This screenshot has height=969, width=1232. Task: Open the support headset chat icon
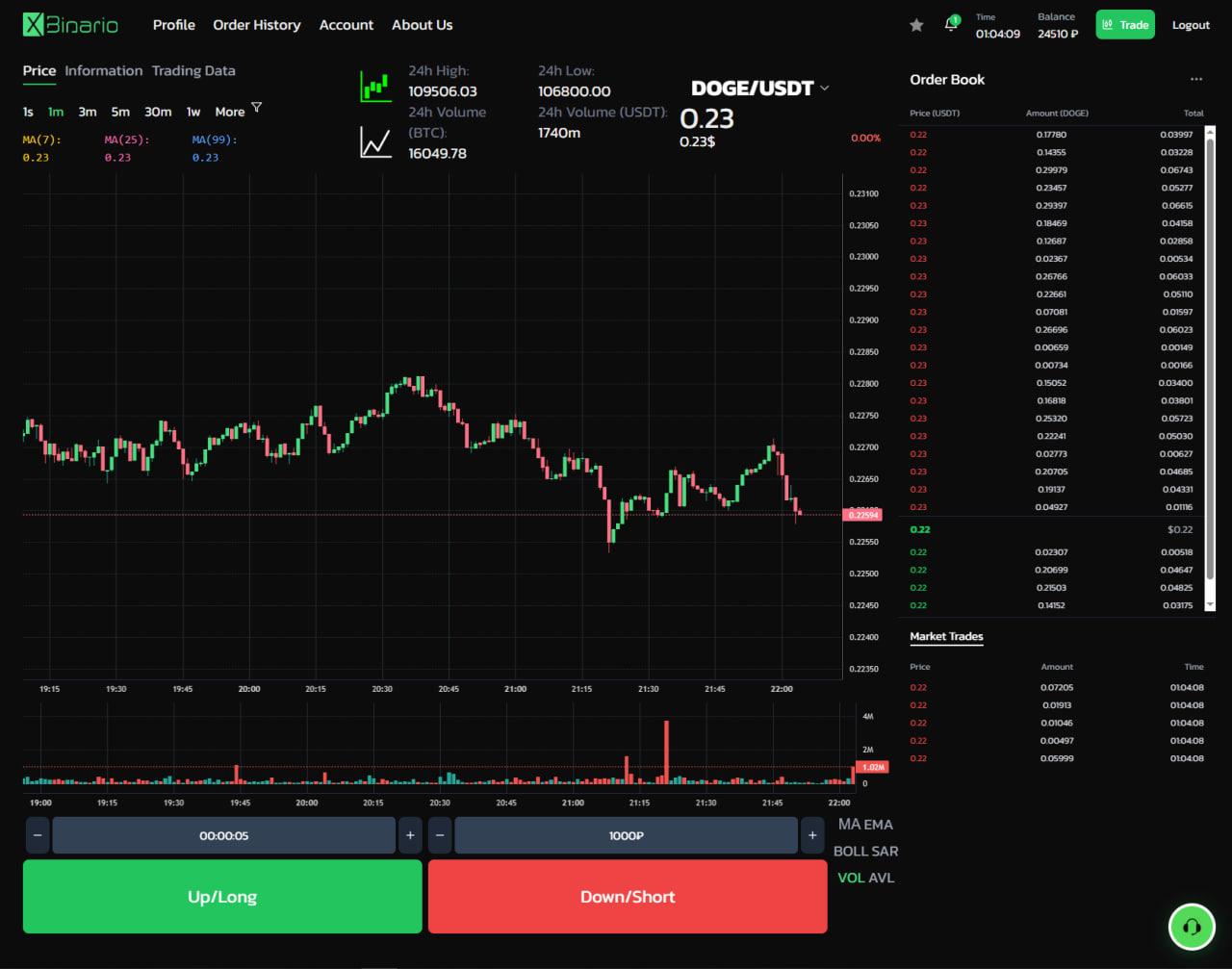click(x=1192, y=928)
